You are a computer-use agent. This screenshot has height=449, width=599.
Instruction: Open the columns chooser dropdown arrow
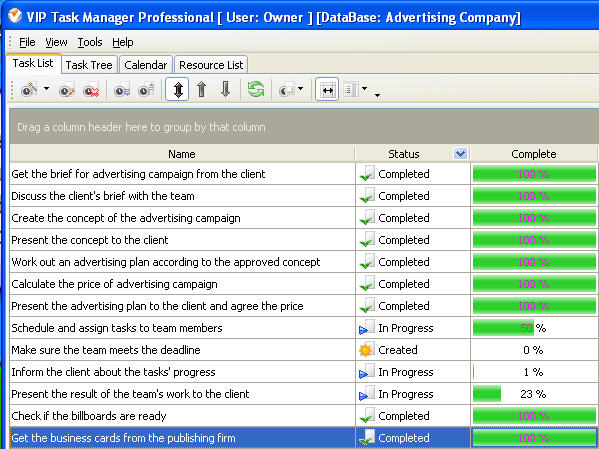[x=364, y=89]
